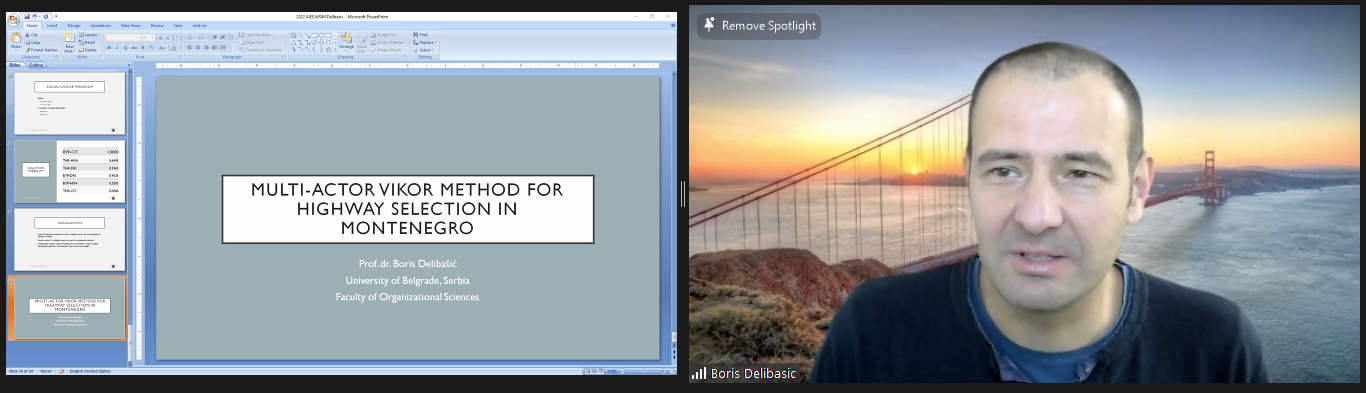Click the round Office button
The height and width of the screenshot is (393, 1366).
coord(14,19)
